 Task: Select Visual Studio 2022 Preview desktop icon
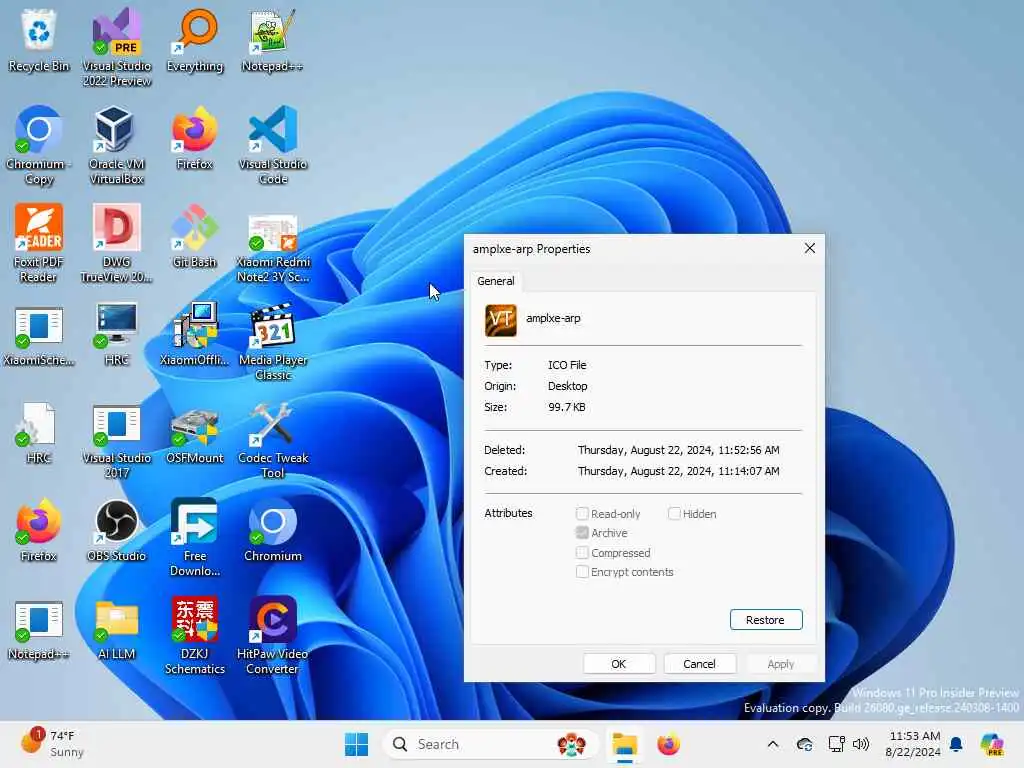pos(117,47)
